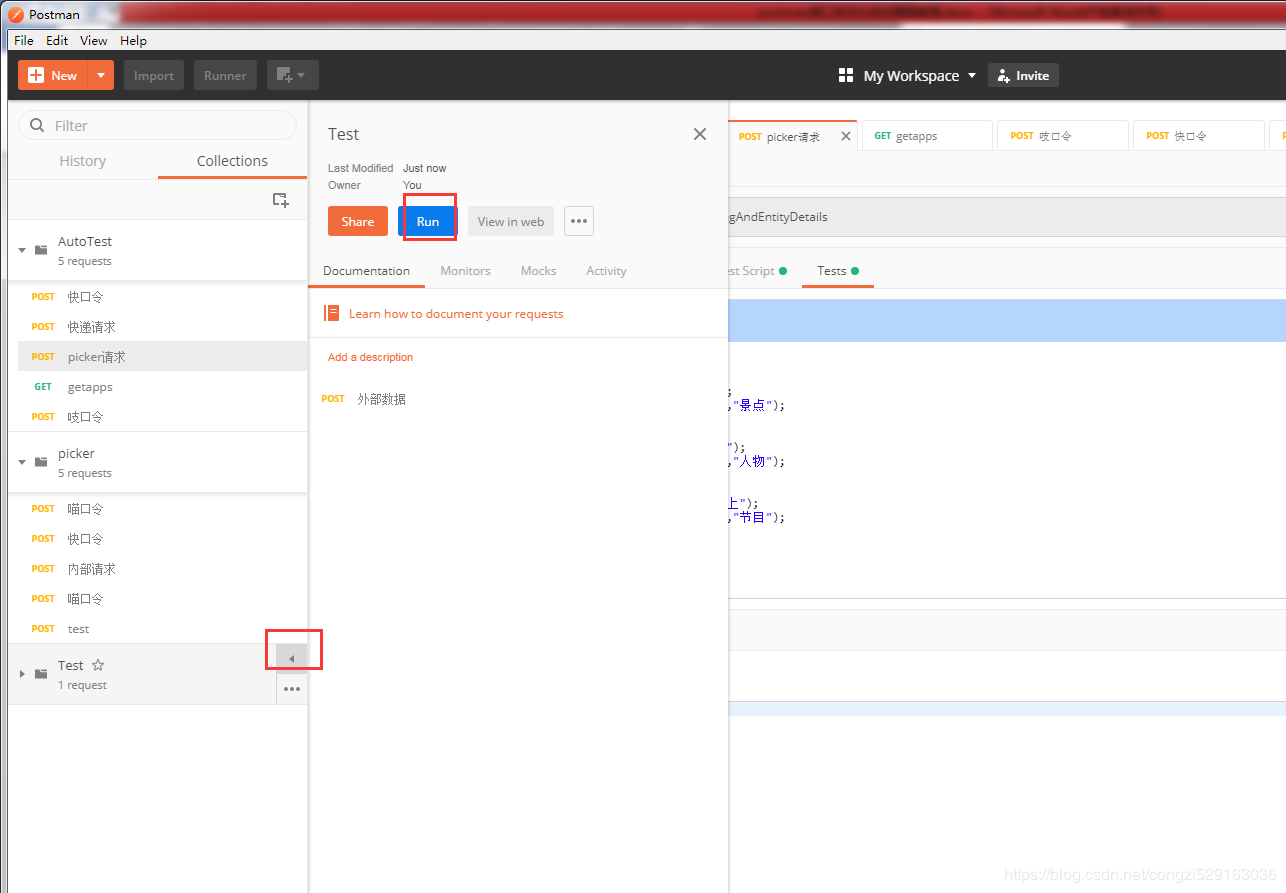1286x893 pixels.
Task: Open the more actions button beside View in web
Action: 579,221
